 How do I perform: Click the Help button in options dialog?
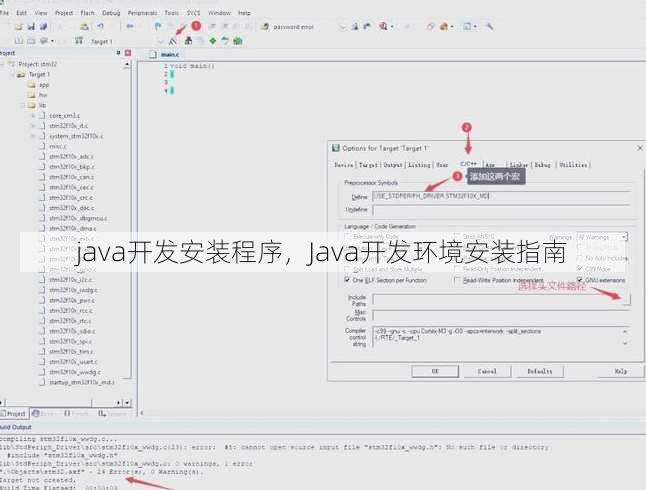tap(621, 371)
